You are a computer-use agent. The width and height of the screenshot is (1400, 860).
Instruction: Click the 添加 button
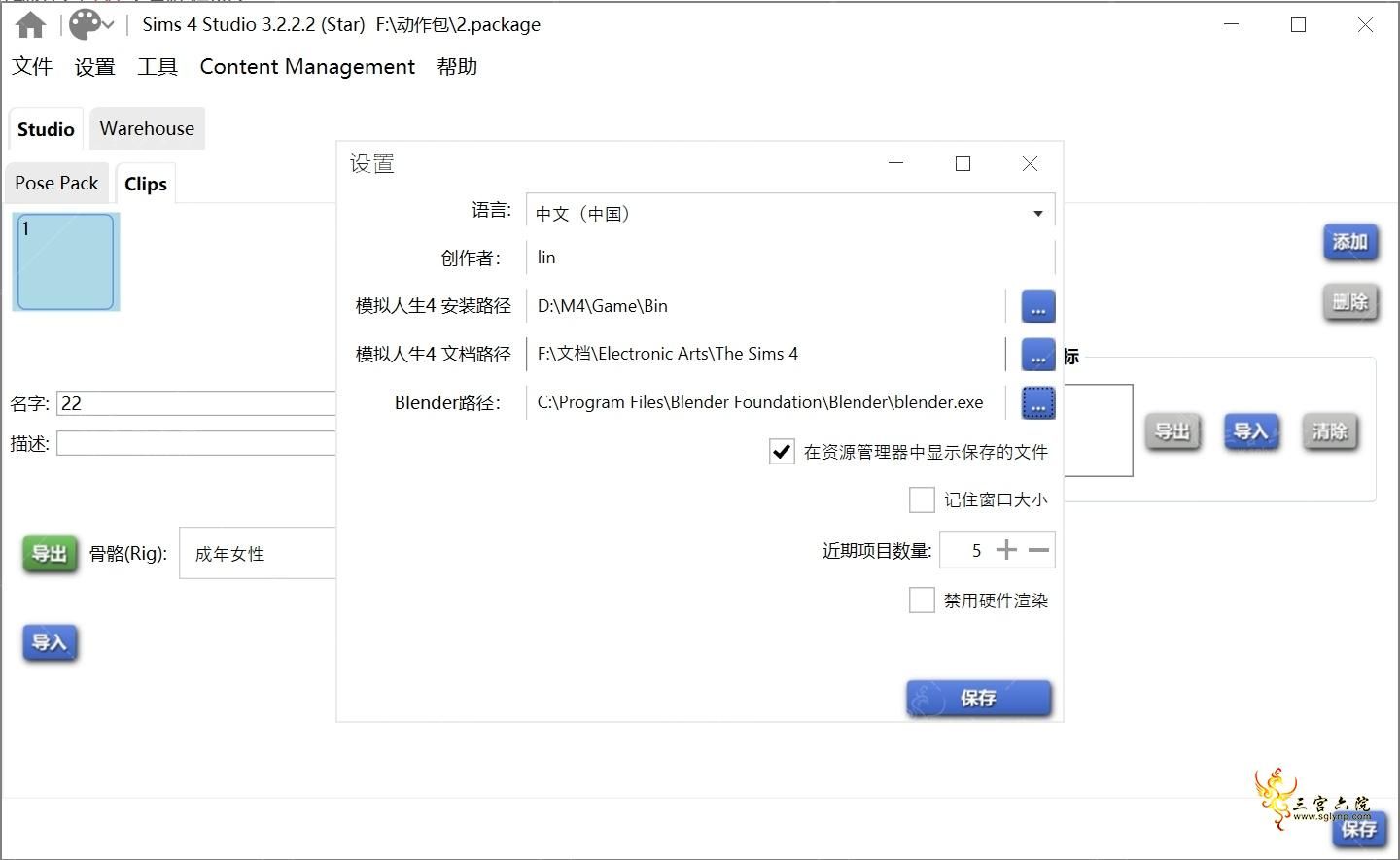(1350, 242)
